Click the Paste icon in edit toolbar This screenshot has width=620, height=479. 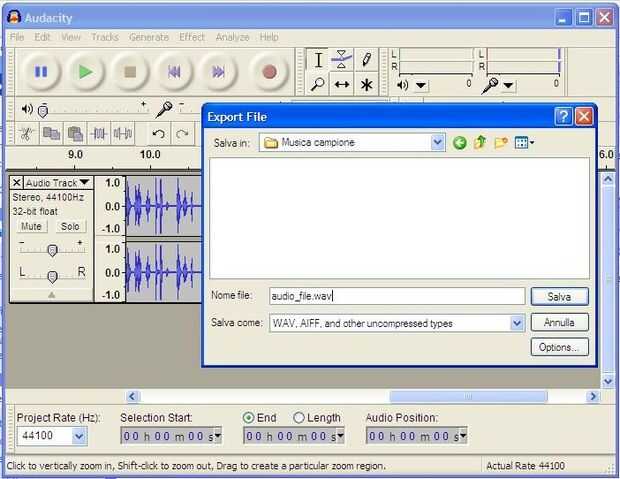(x=75, y=134)
